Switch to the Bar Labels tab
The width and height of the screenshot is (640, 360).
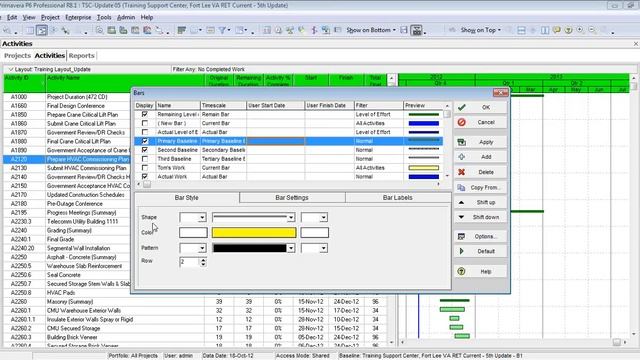pos(398,198)
